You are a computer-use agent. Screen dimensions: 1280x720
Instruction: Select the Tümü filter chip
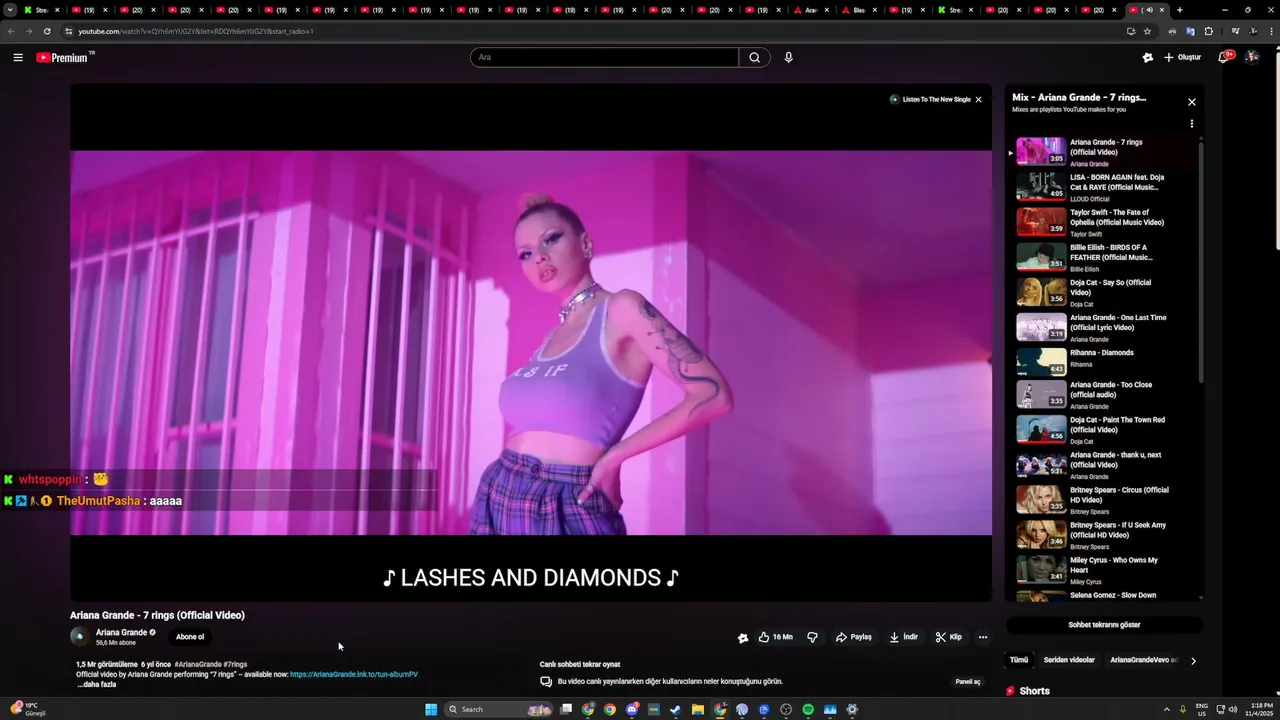[1019, 660]
